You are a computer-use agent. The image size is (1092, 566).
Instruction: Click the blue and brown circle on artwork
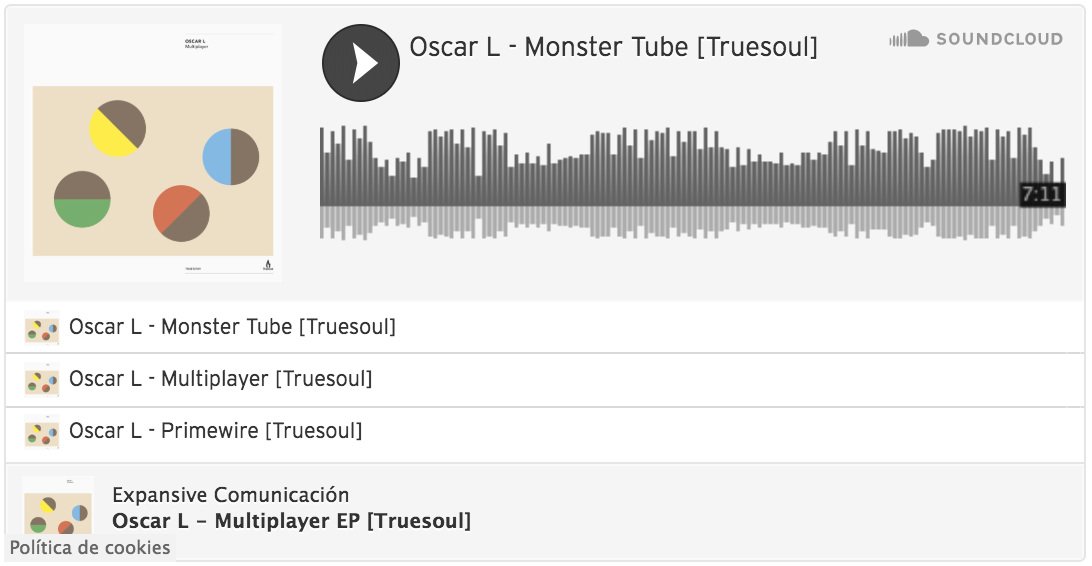coord(231,157)
